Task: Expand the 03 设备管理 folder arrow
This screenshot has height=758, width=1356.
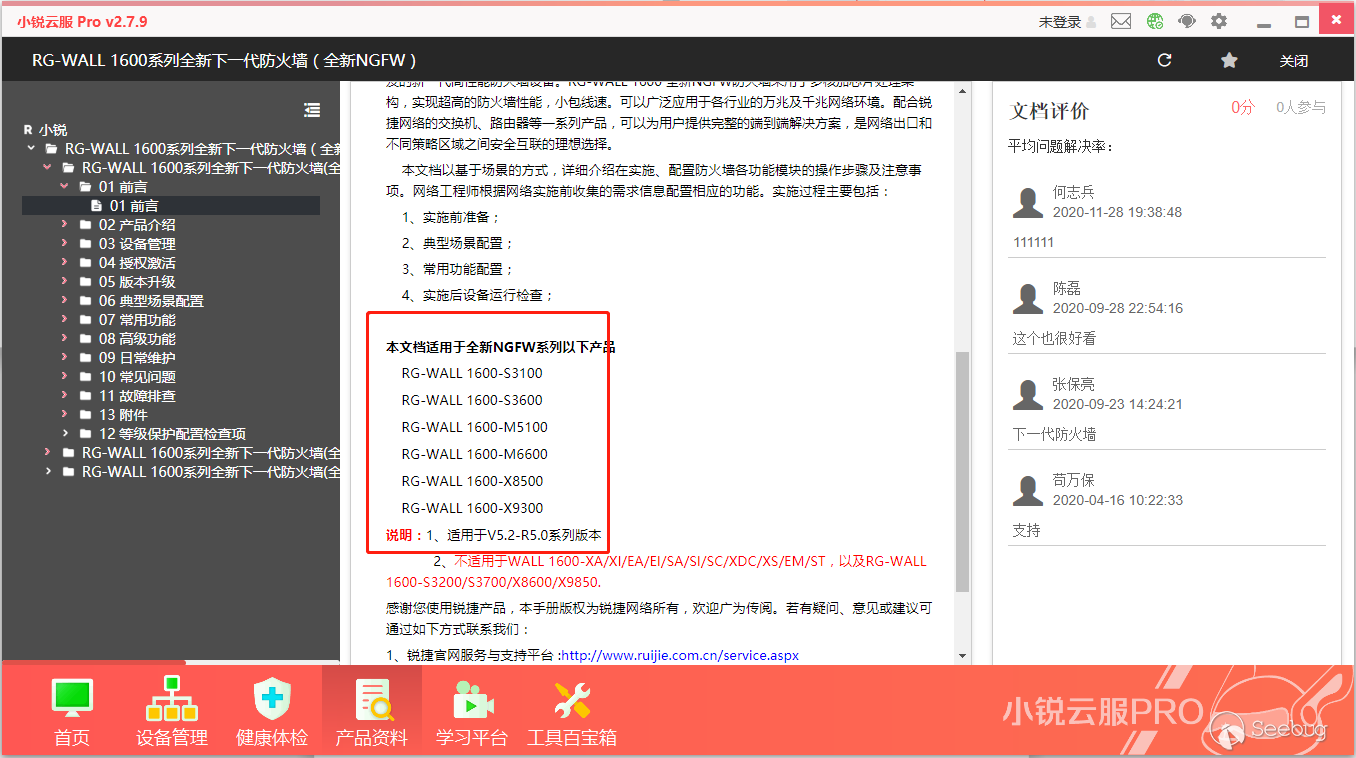Action: point(65,244)
